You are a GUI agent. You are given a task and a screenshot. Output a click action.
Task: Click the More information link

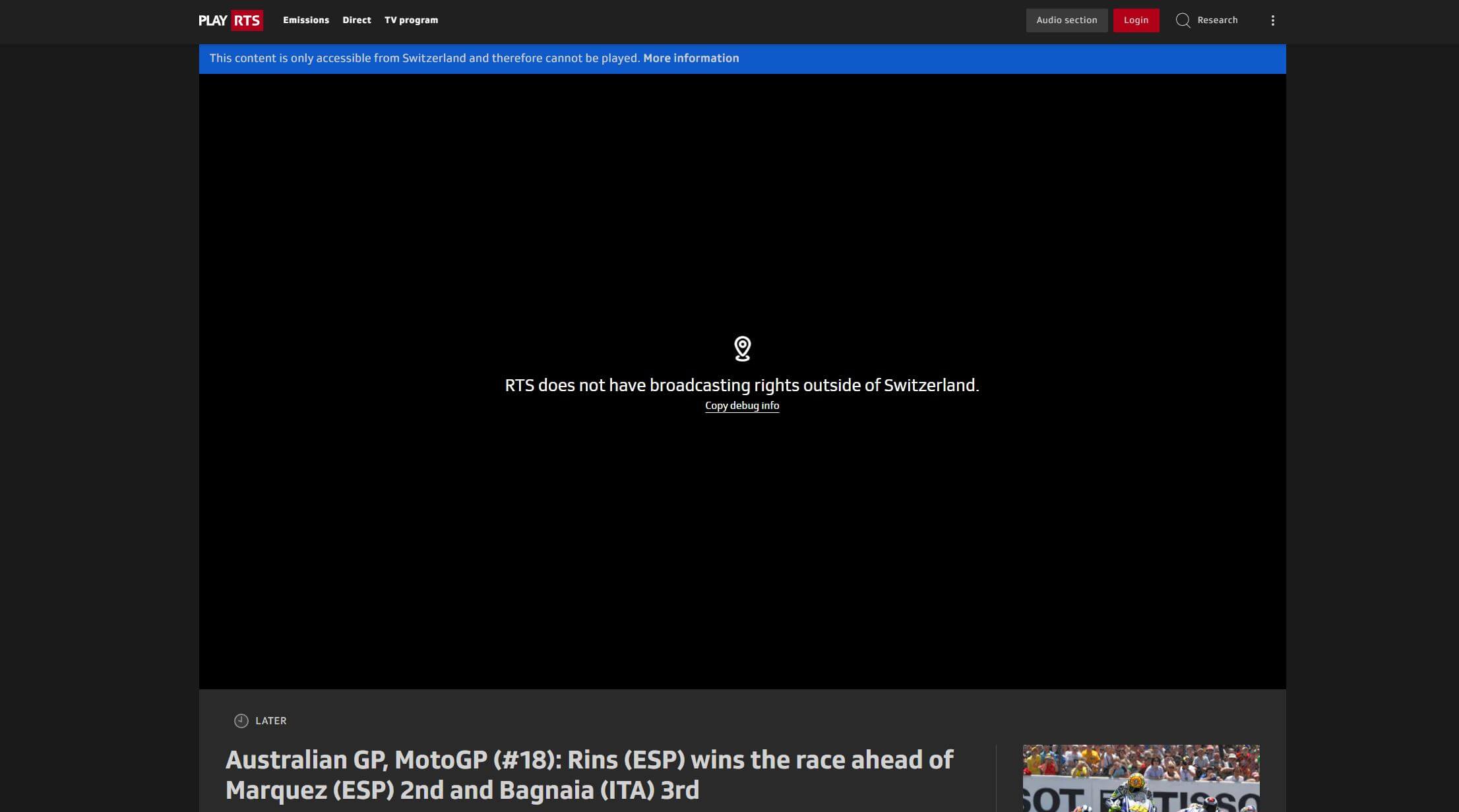691,58
